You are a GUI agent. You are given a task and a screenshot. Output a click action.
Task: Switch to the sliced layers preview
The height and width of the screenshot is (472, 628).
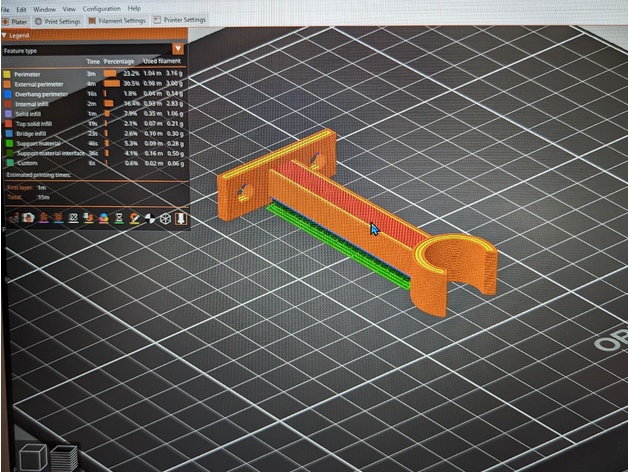pyautogui.click(x=64, y=457)
